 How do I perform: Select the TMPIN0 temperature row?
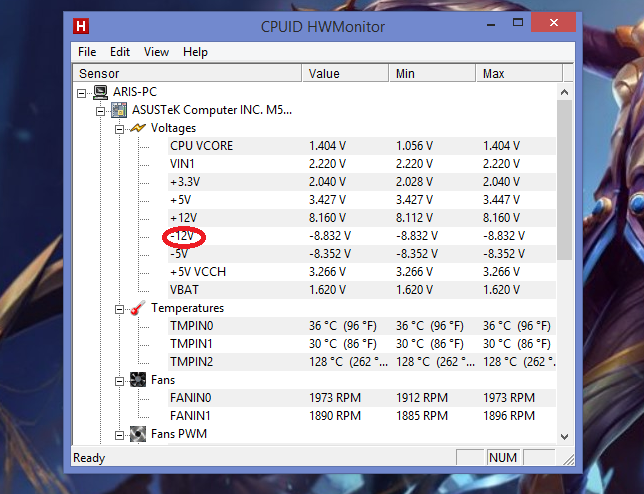pos(361,326)
